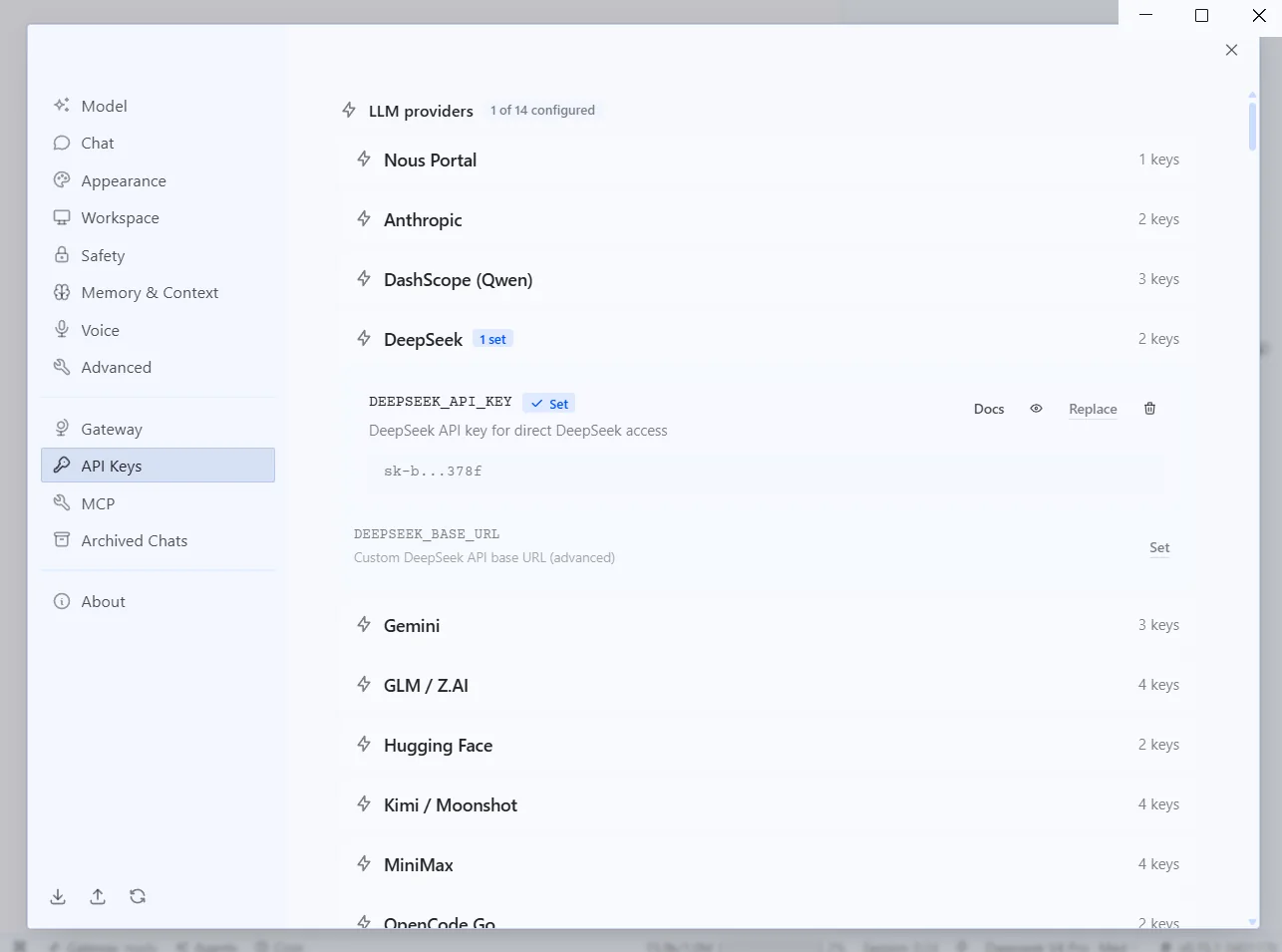Image resolution: width=1282 pixels, height=952 pixels.
Task: Select the Safety section
Action: pyautogui.click(x=158, y=255)
